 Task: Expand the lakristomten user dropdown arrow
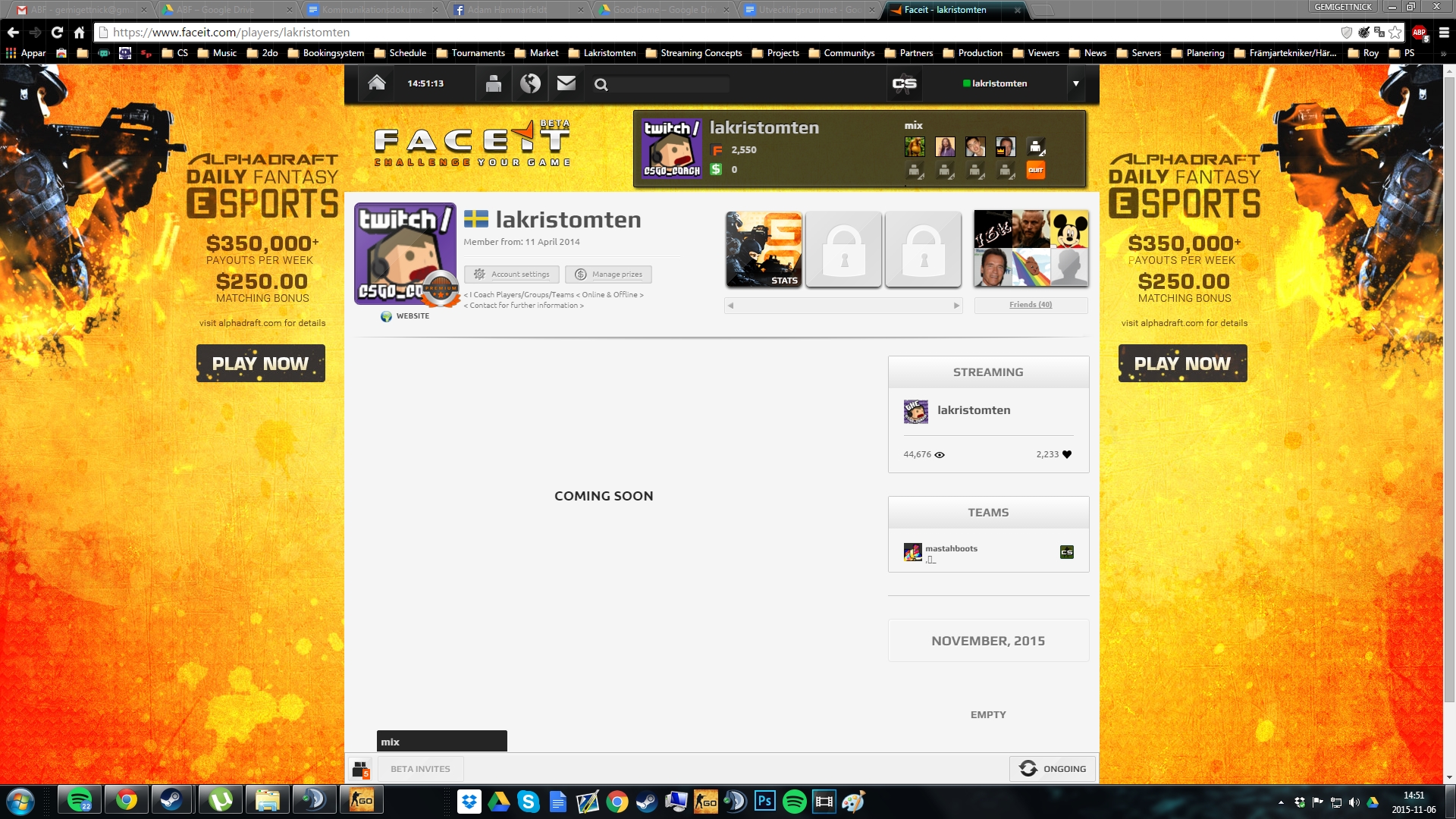(1075, 83)
